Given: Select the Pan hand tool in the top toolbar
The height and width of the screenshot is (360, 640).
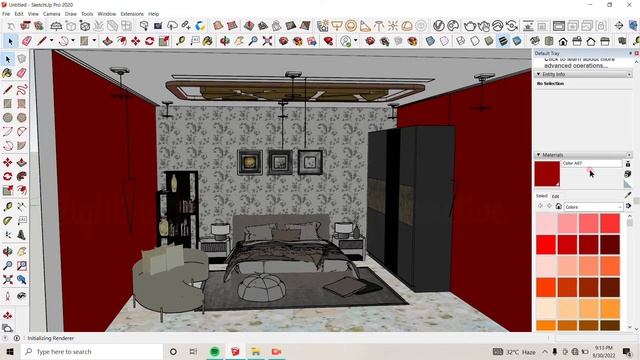Looking at the screenshot, I should coord(239,41).
